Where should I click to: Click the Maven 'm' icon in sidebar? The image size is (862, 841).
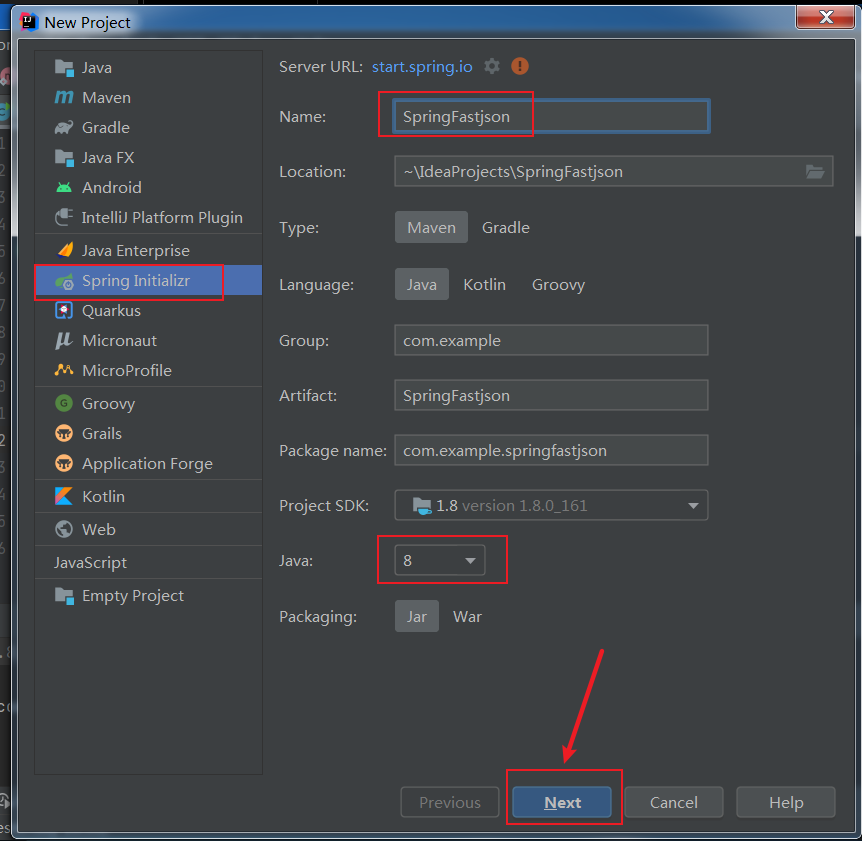64,98
